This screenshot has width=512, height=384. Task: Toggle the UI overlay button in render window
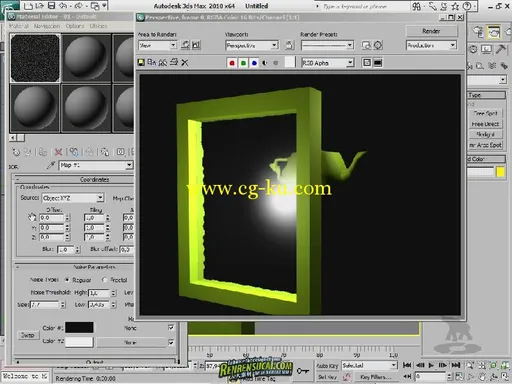coord(367,63)
